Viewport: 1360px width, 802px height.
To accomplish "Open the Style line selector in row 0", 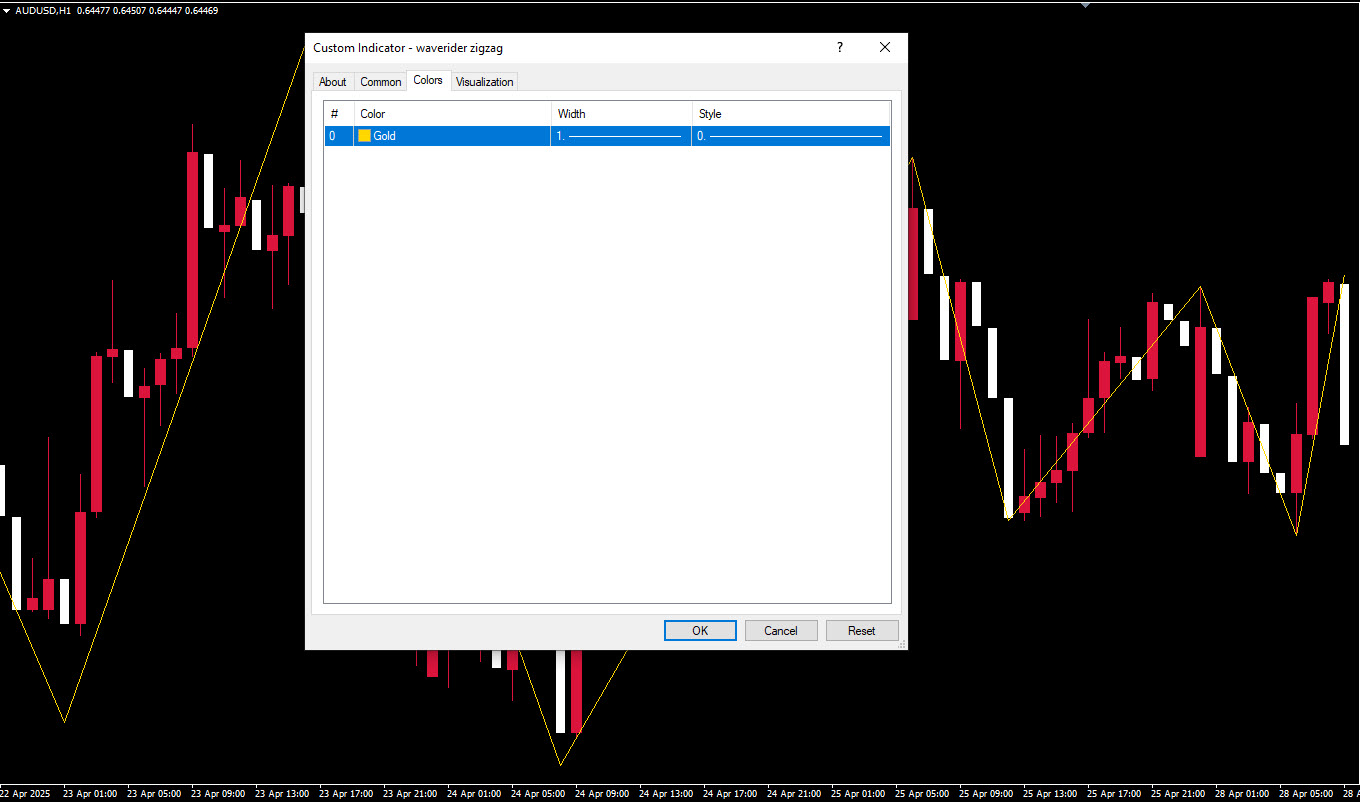I will pyautogui.click(x=791, y=136).
